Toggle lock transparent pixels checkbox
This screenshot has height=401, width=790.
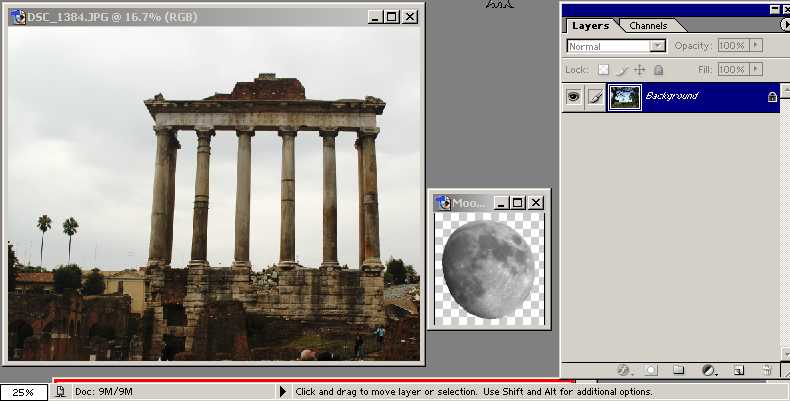pos(603,70)
